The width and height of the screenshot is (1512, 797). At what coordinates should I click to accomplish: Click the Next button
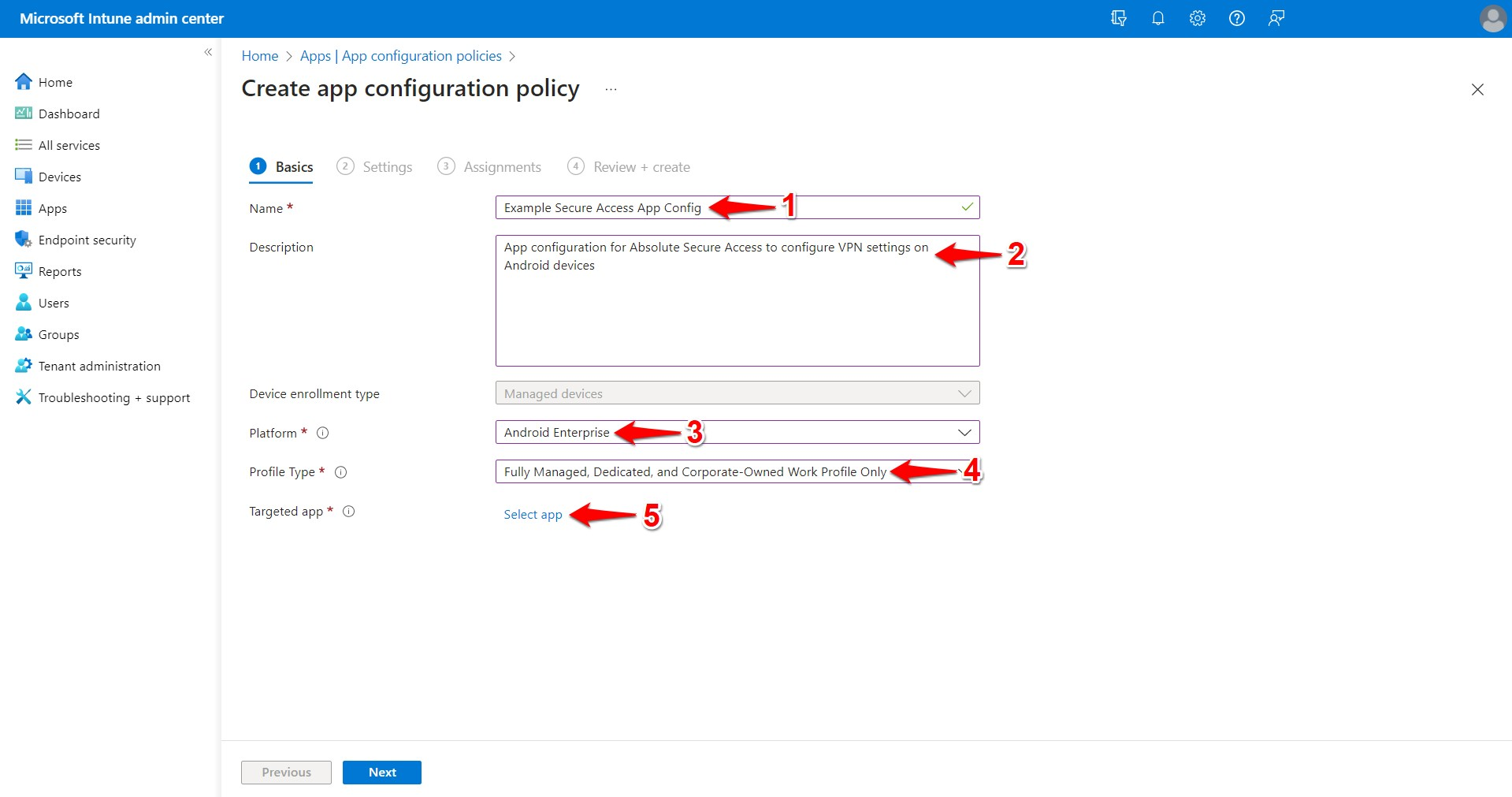coord(381,772)
